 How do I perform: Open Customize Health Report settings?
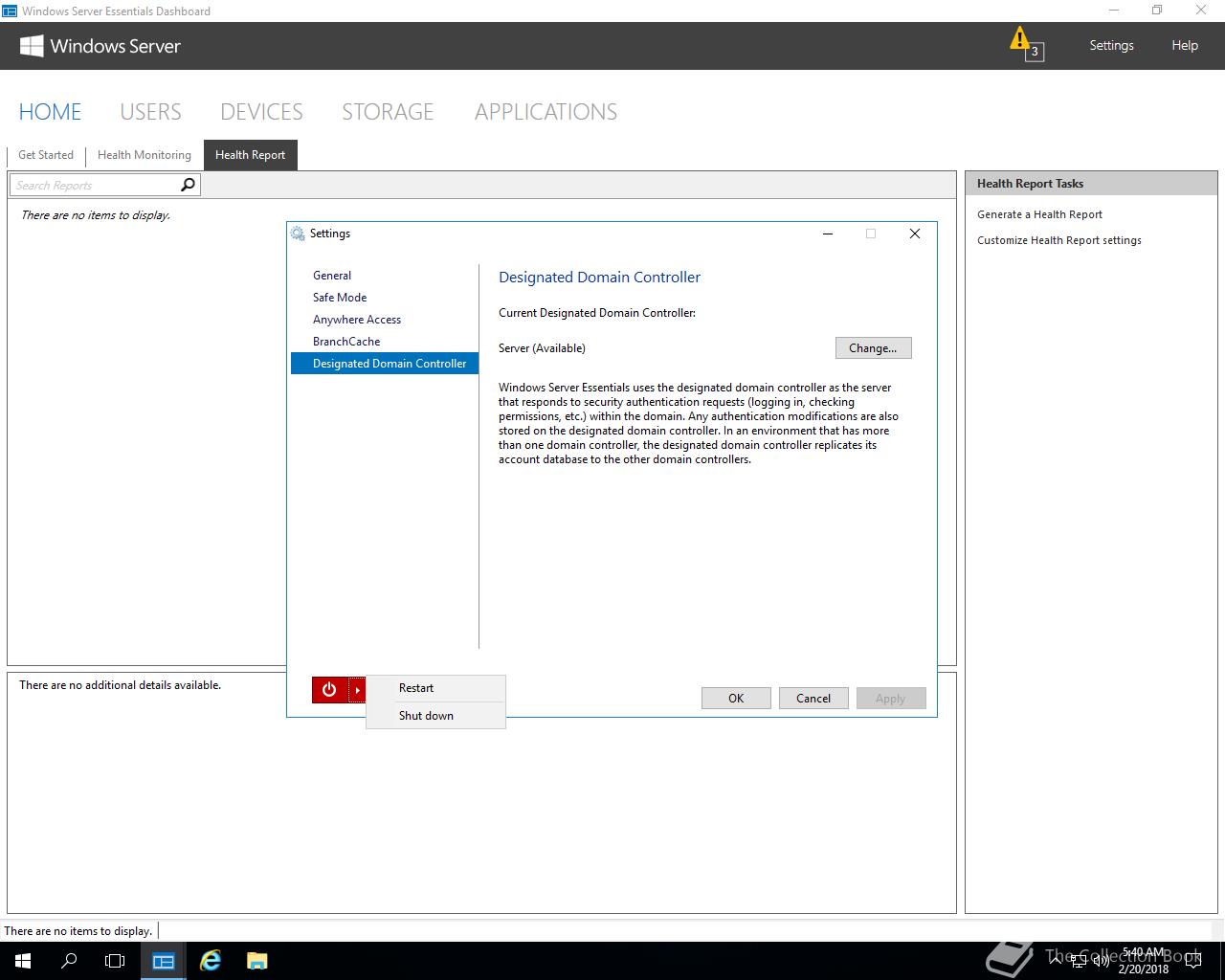(1059, 240)
